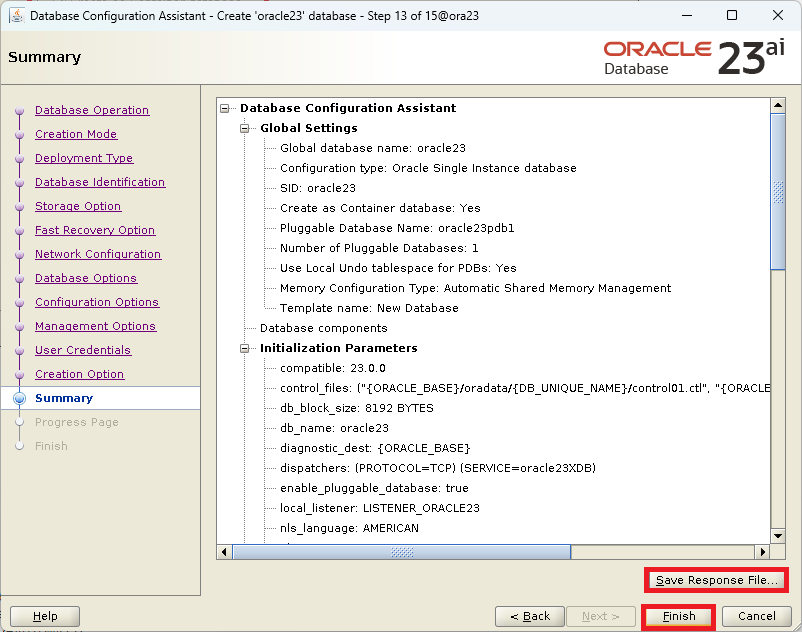Go to the Storage Option step
Viewport: 802px width, 632px height.
click(78, 206)
